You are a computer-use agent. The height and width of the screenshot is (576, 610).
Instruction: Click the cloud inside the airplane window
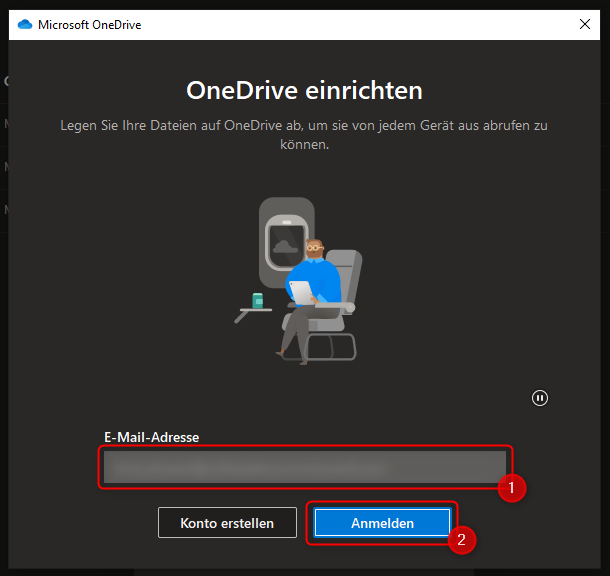(286, 244)
